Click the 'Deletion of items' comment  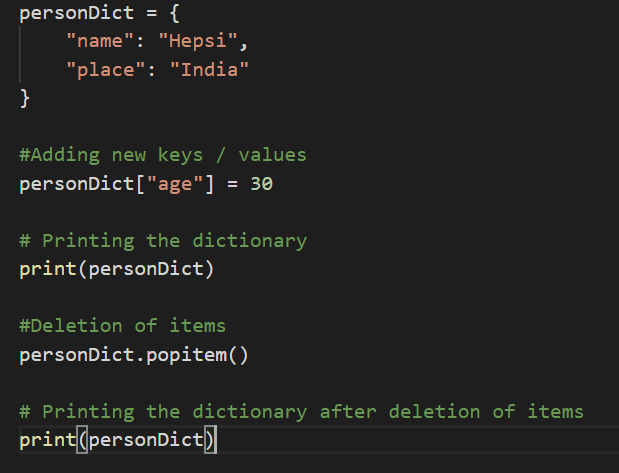[x=122, y=326]
